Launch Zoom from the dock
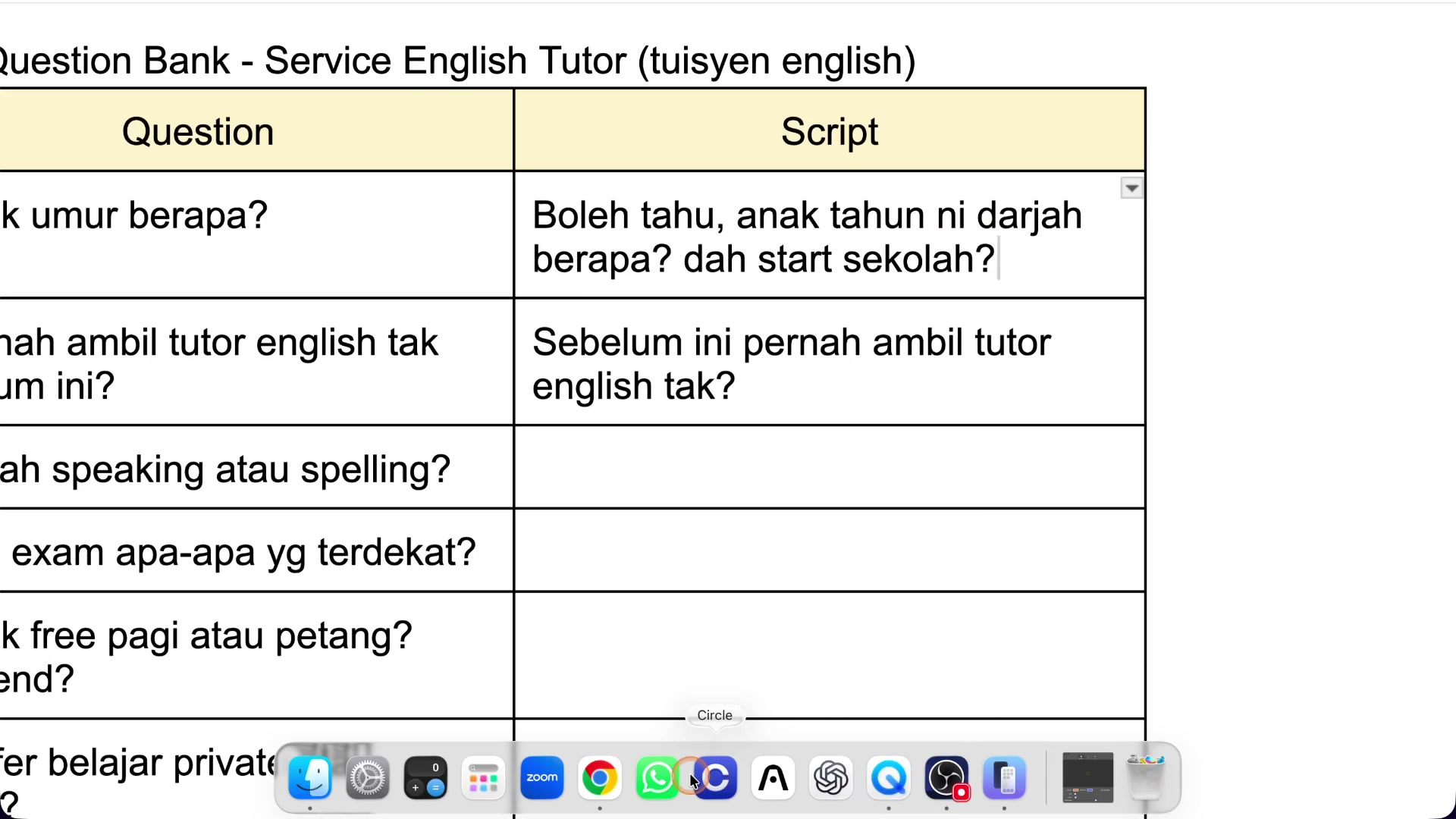The width and height of the screenshot is (1456, 819). click(x=542, y=778)
